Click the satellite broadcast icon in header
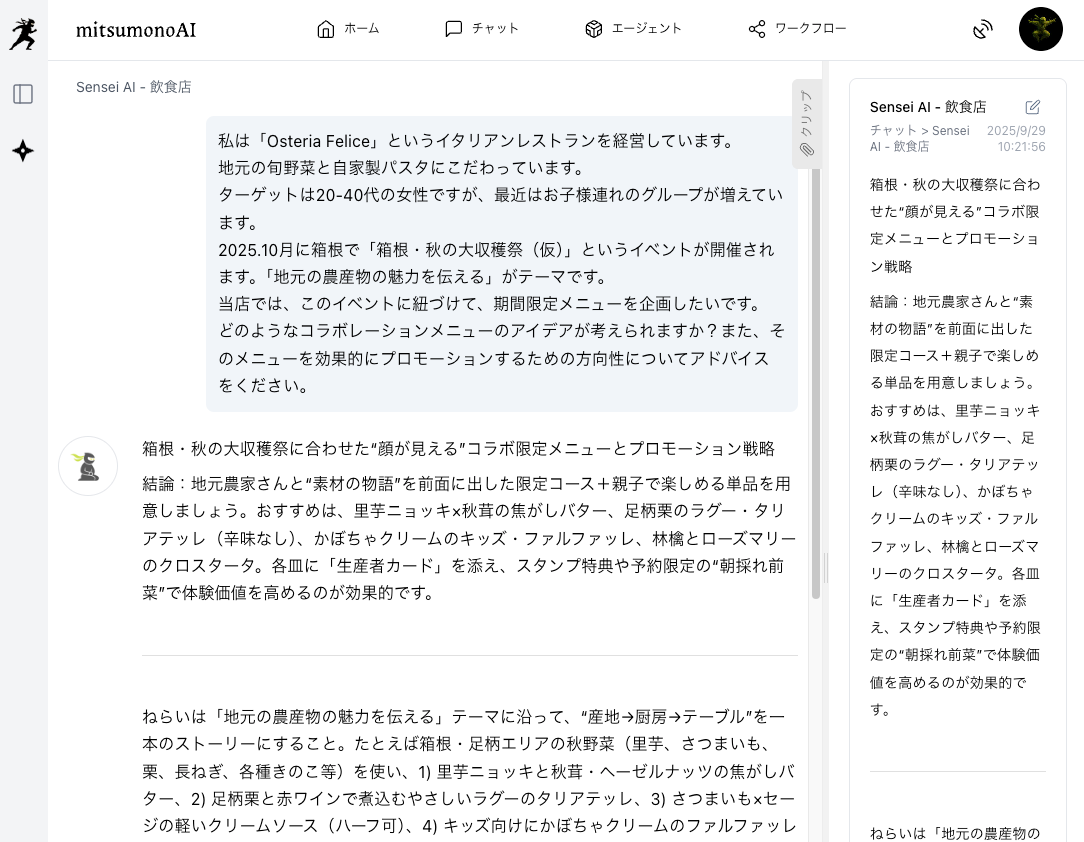The height and width of the screenshot is (842, 1084). click(x=983, y=30)
